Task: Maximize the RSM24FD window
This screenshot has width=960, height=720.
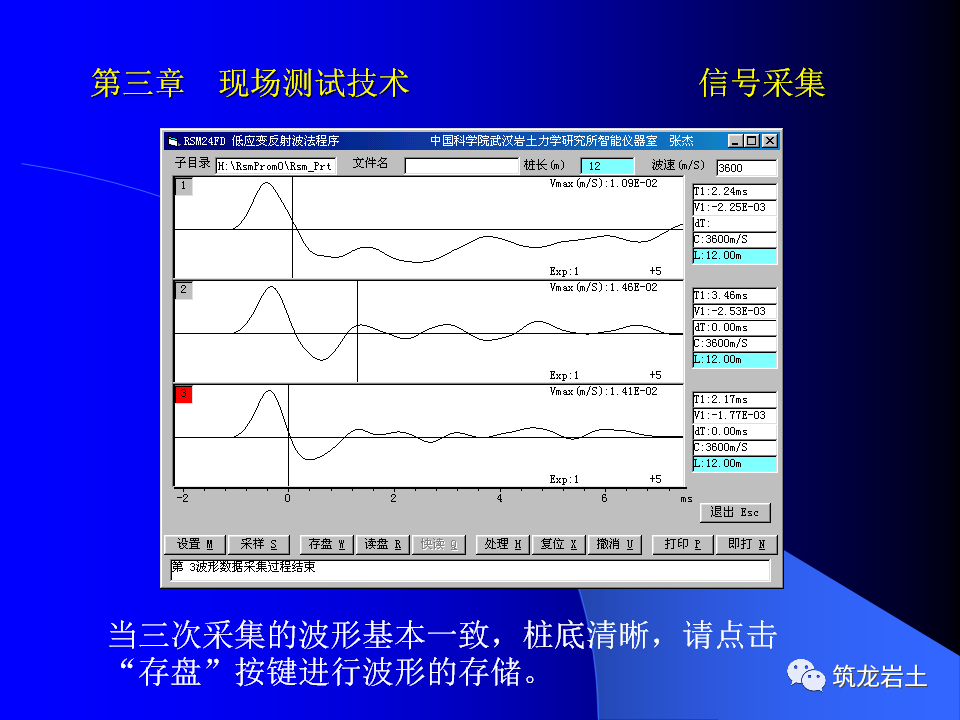Action: click(752, 141)
